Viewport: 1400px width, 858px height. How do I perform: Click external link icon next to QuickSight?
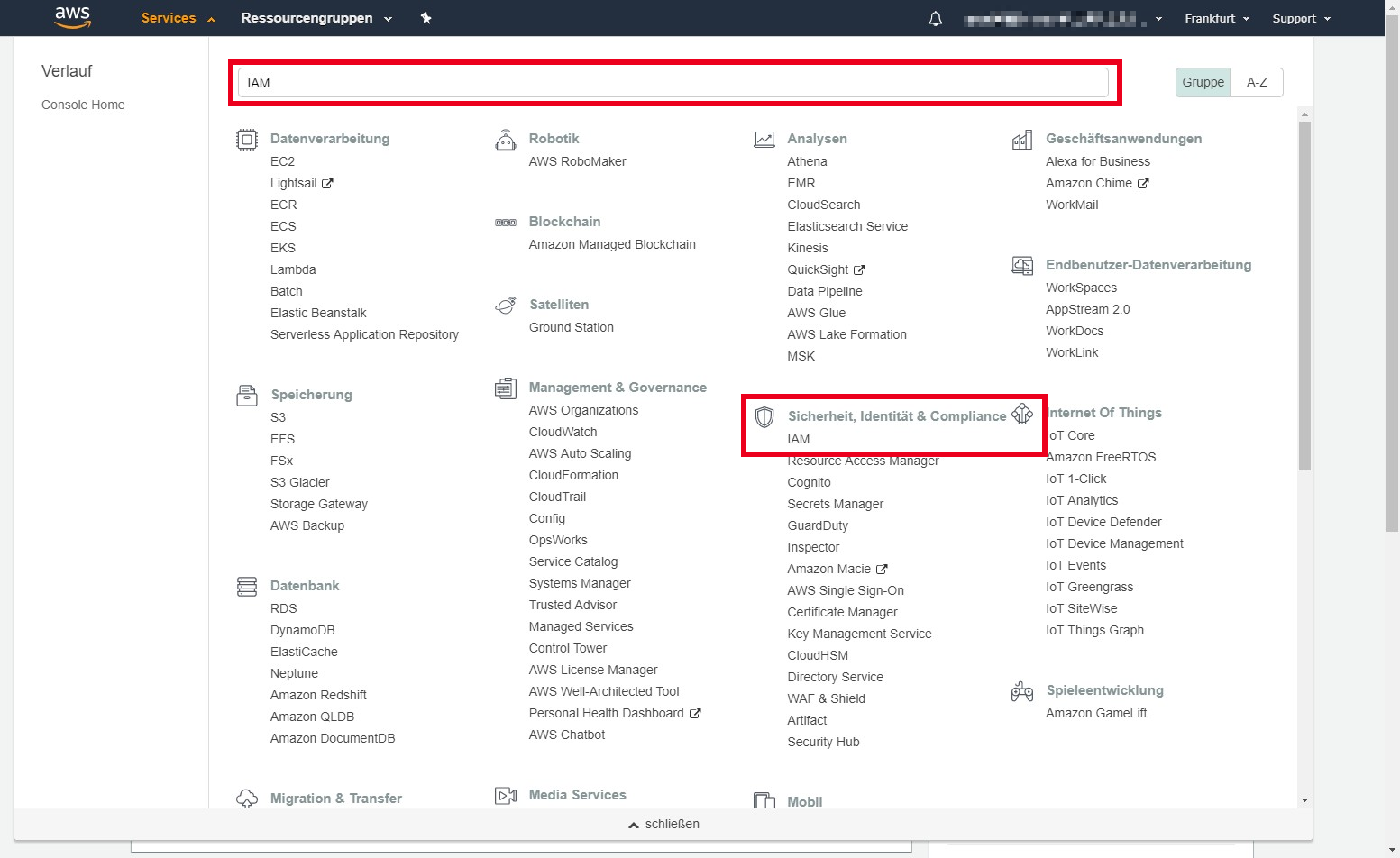point(859,270)
